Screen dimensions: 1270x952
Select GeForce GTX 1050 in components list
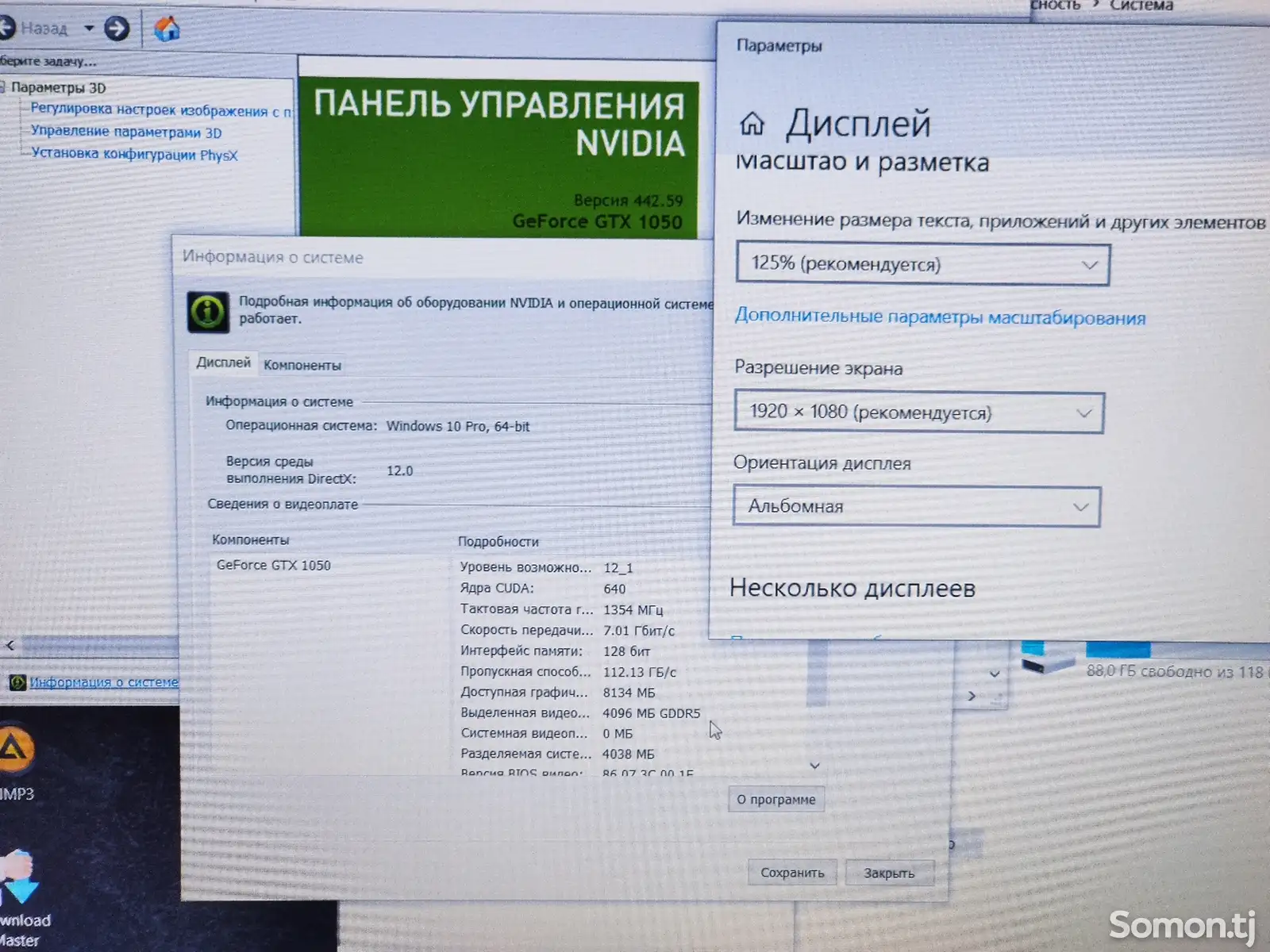[274, 565]
